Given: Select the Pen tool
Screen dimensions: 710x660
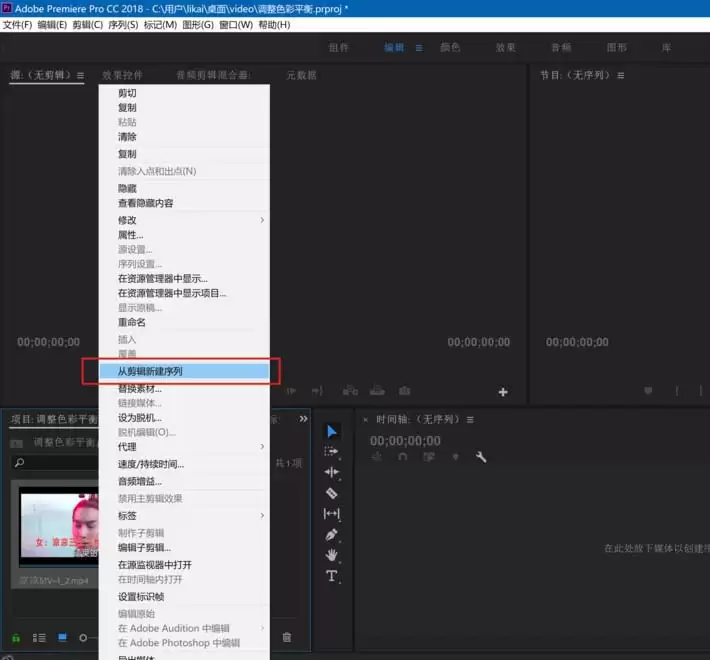Looking at the screenshot, I should point(332,535).
